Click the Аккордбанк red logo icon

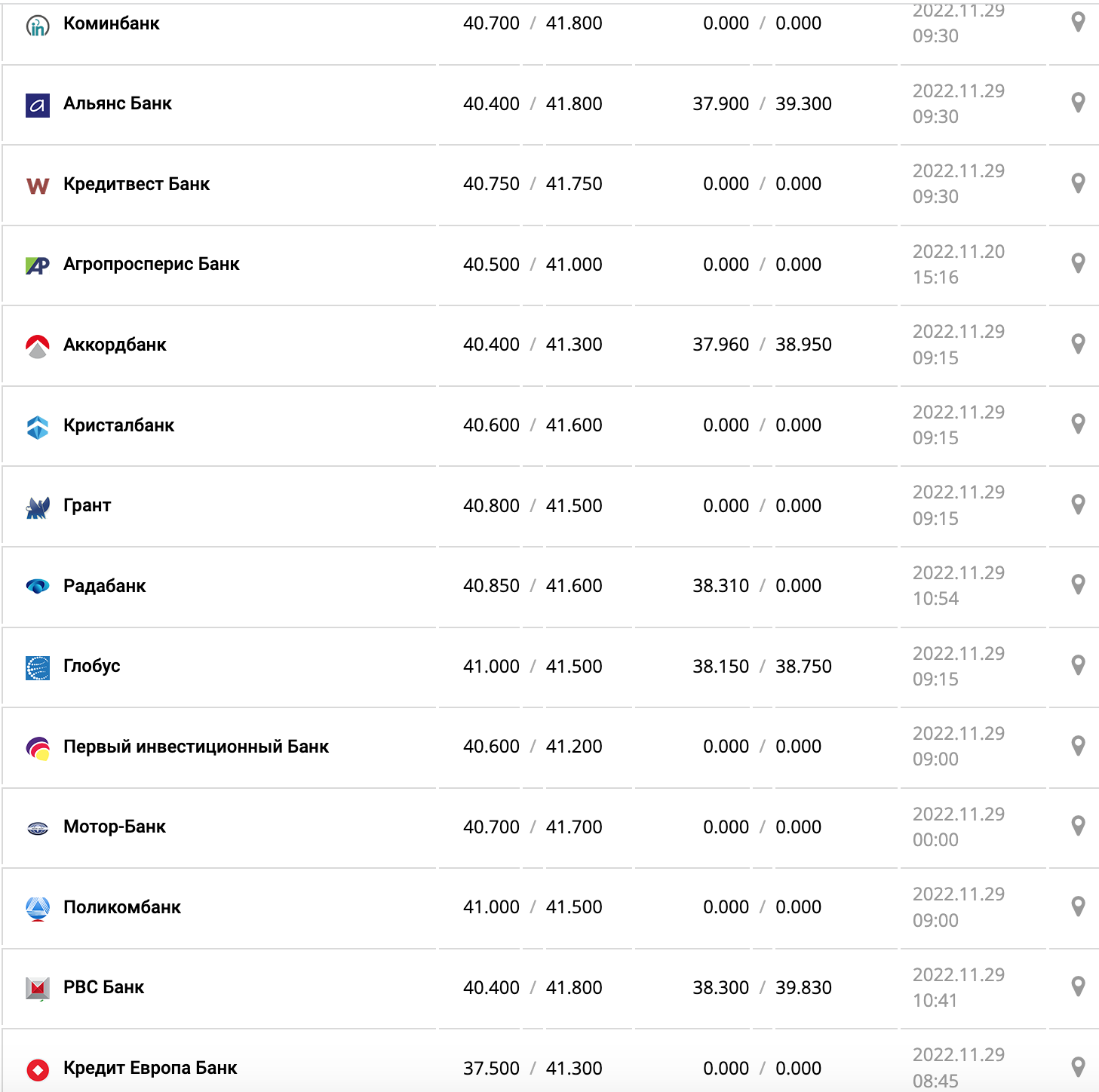click(x=38, y=346)
